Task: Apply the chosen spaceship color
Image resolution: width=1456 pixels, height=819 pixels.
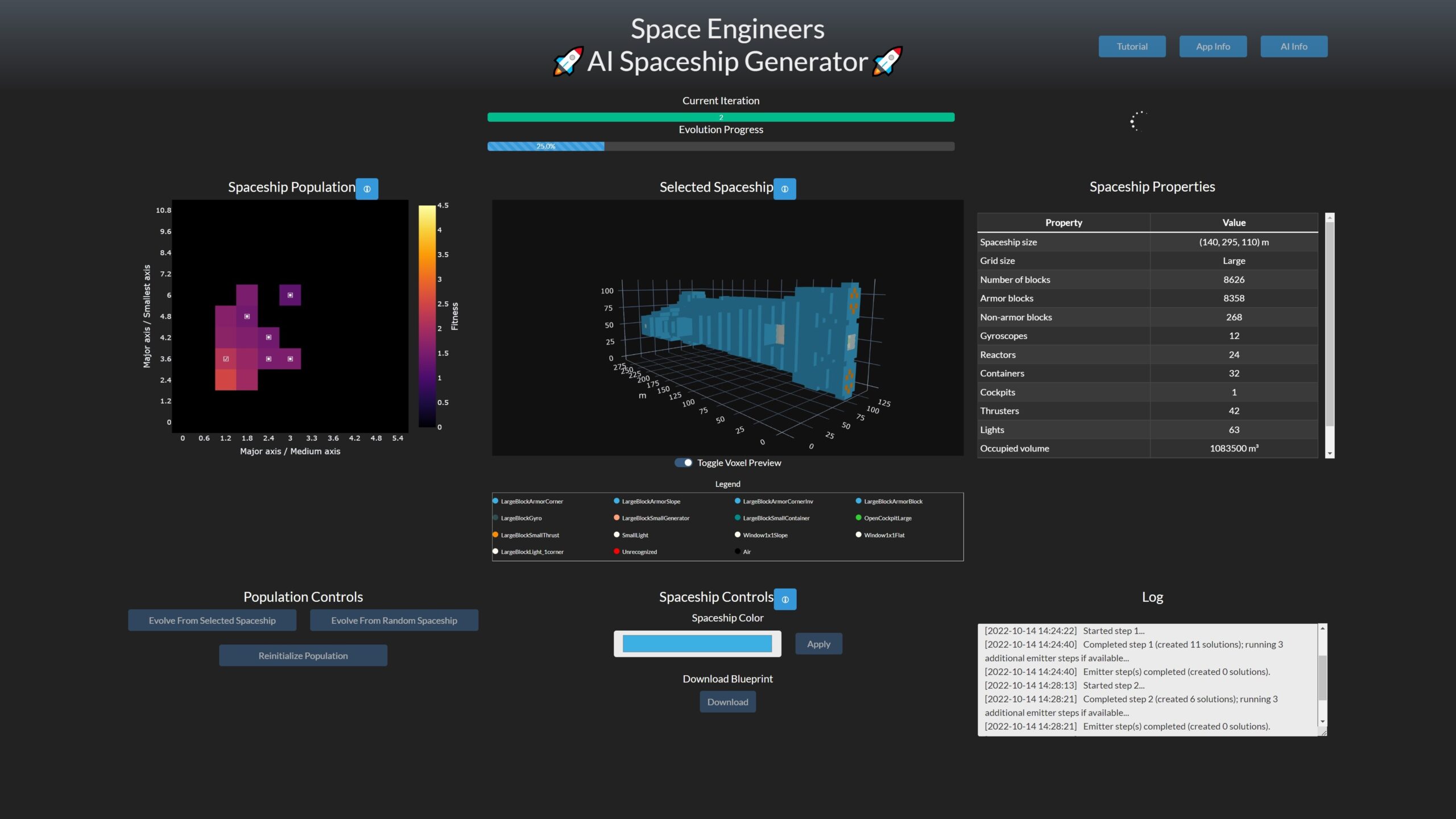Action: (x=818, y=644)
